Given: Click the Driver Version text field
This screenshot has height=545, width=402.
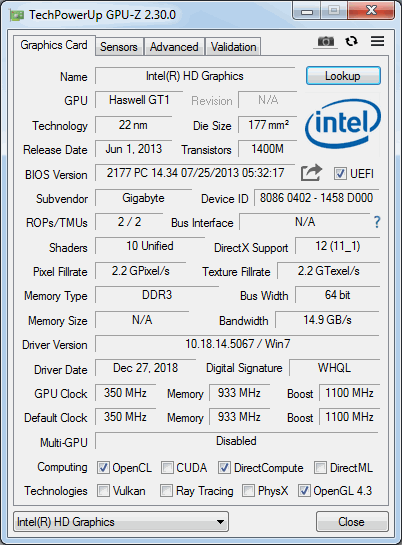Looking at the screenshot, I should pos(237,344).
